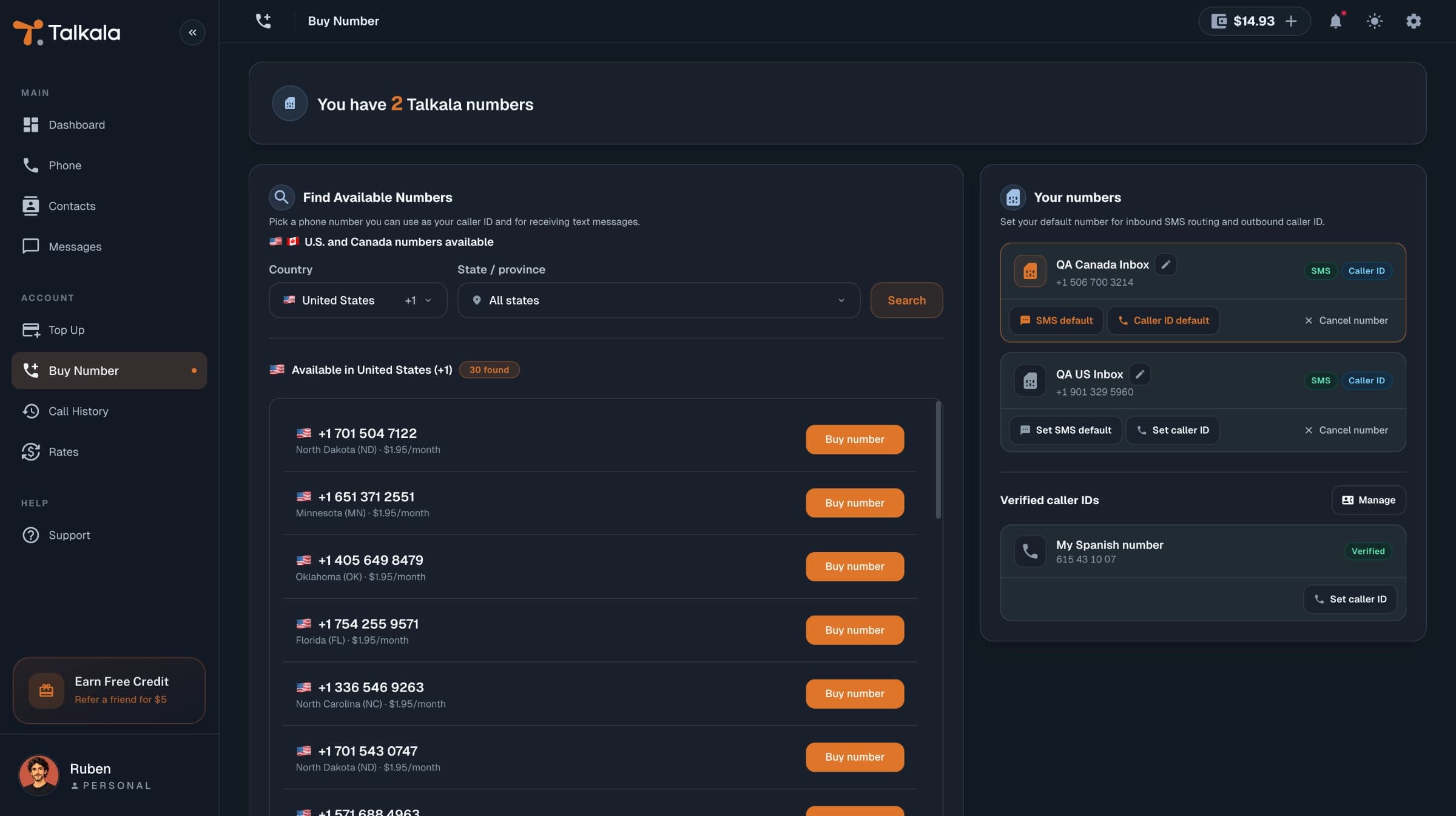
Task: Click QA US Inbox SIM icon
Action: (x=1030, y=381)
